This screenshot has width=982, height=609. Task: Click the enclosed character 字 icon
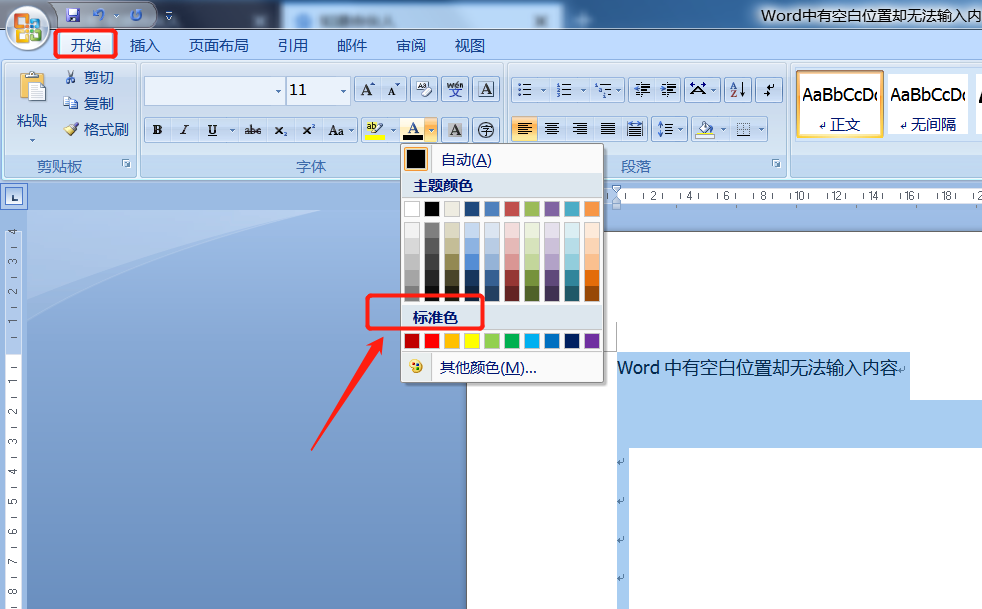(486, 130)
